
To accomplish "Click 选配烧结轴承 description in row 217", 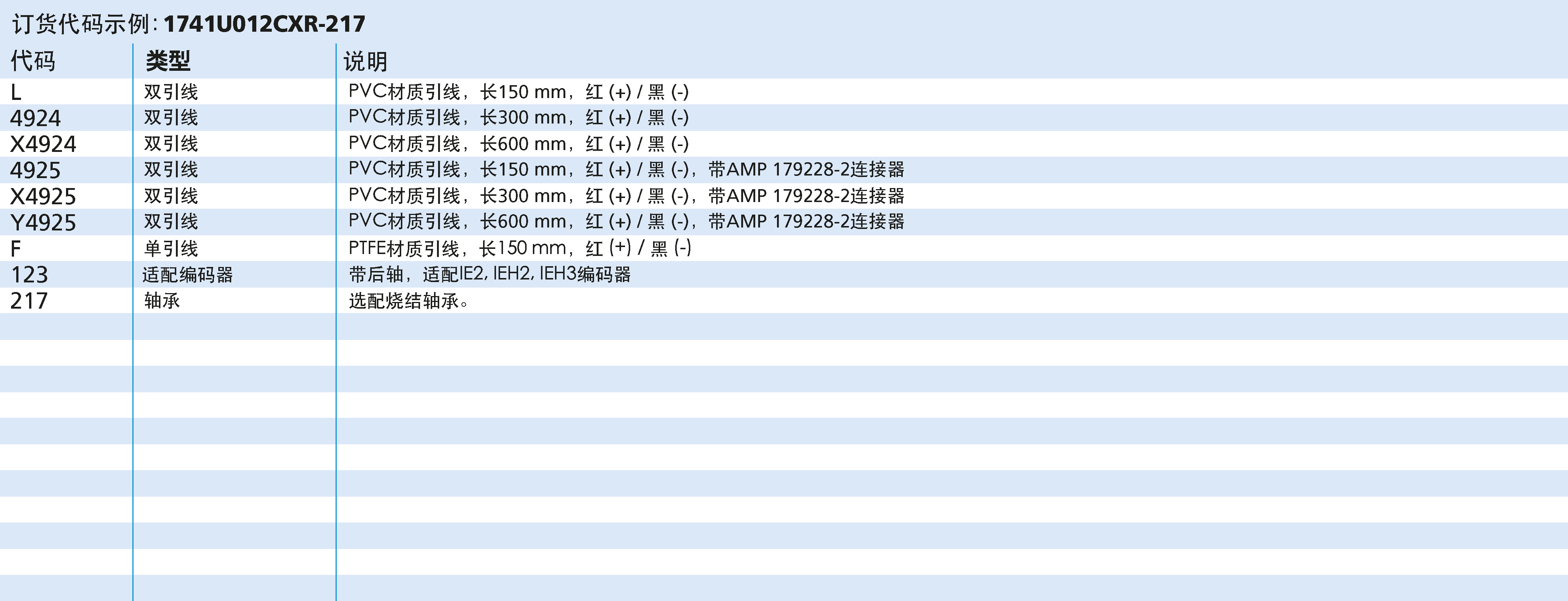I will pos(409,301).
